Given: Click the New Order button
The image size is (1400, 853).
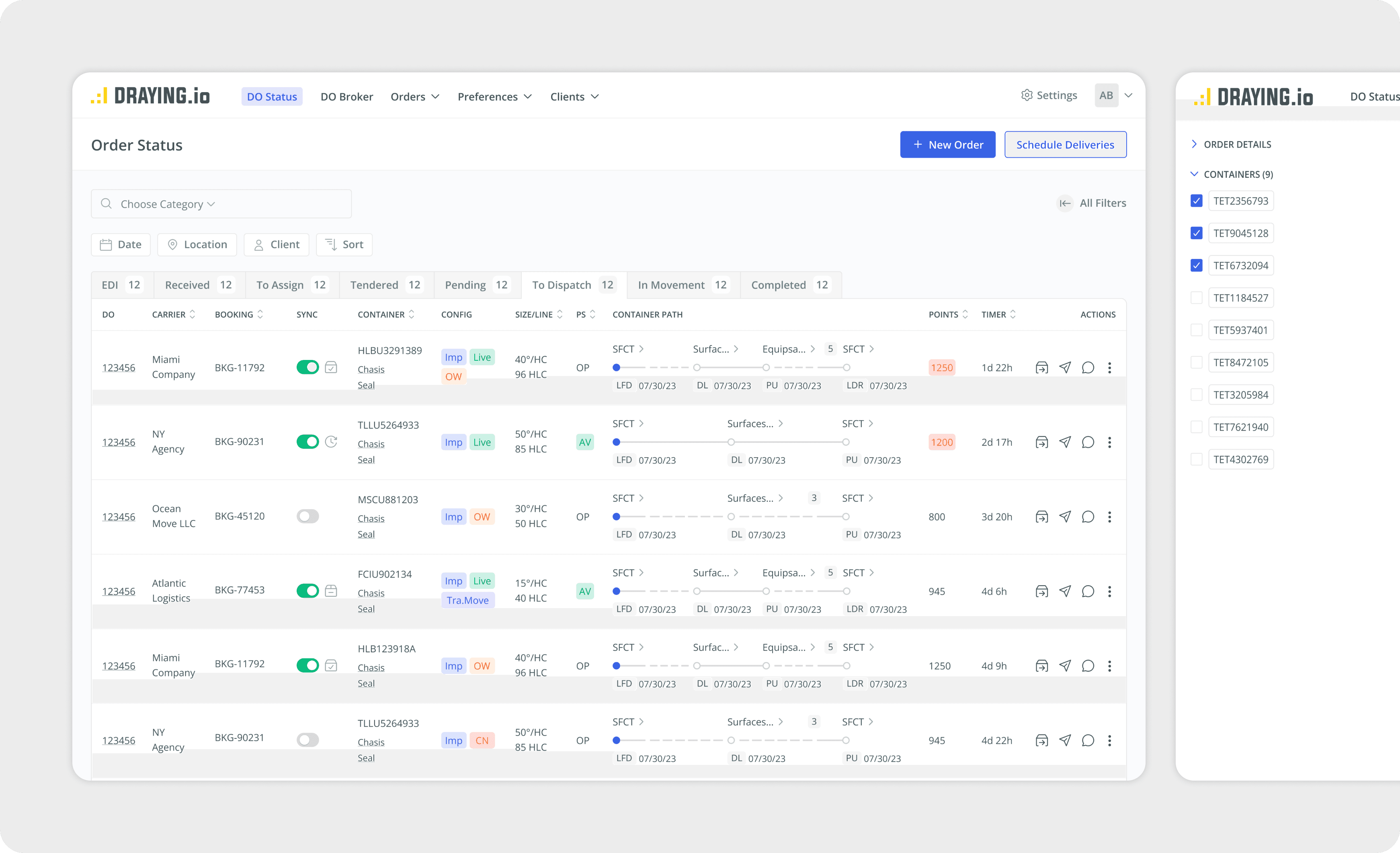Looking at the screenshot, I should 947,144.
